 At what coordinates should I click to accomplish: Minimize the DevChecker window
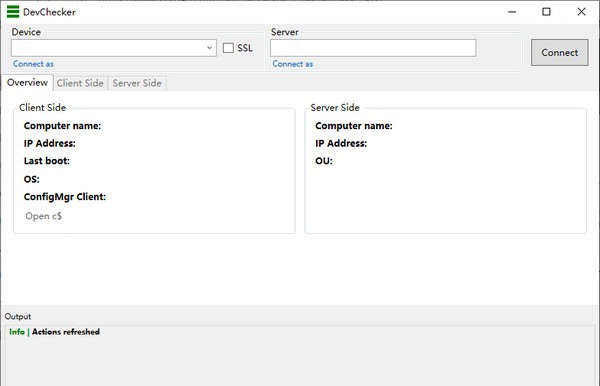point(512,12)
